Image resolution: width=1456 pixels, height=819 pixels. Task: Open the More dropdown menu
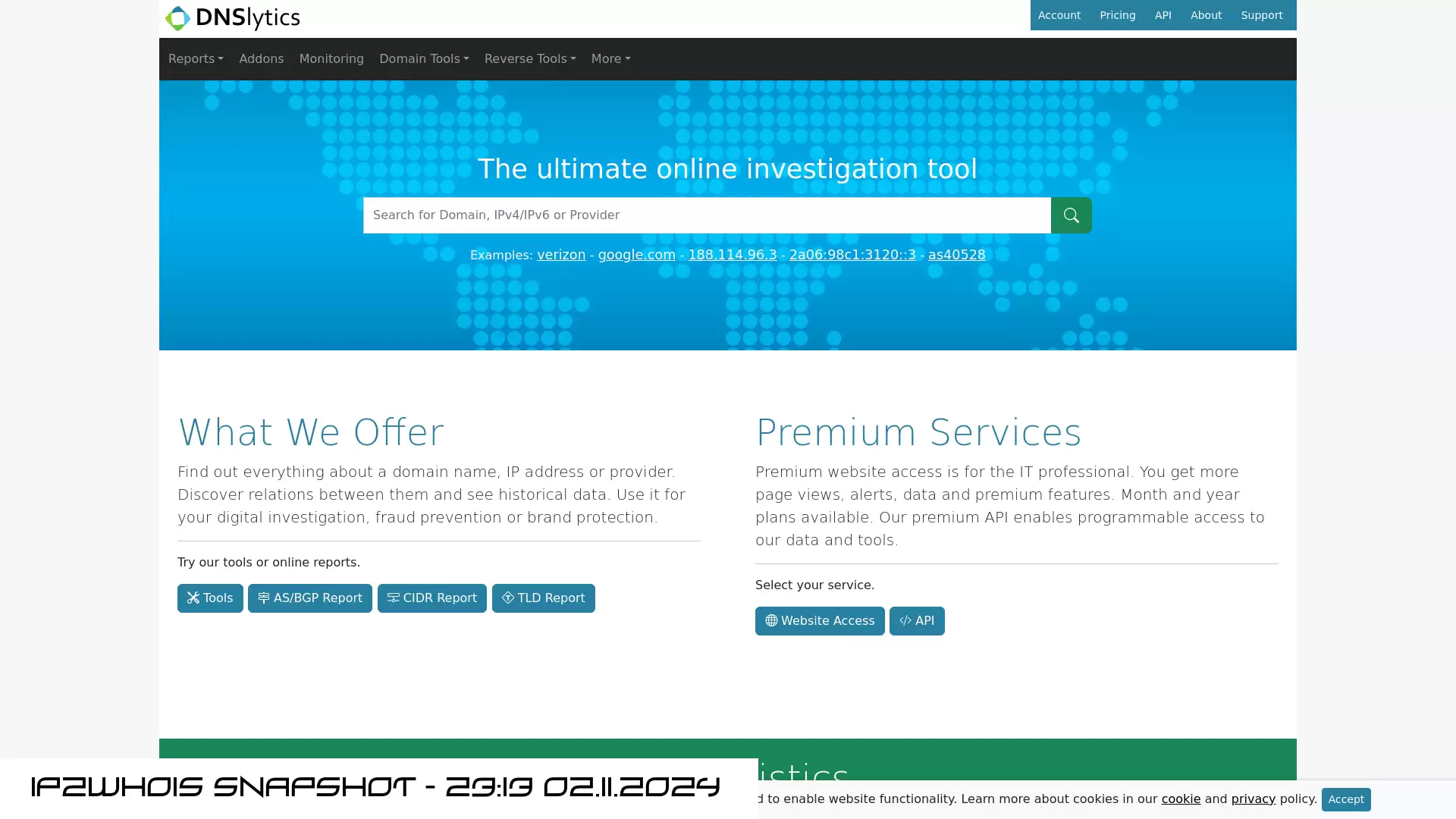[x=610, y=58]
